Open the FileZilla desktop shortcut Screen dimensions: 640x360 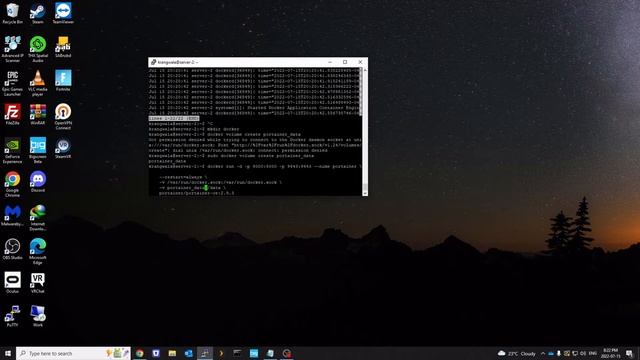12,114
